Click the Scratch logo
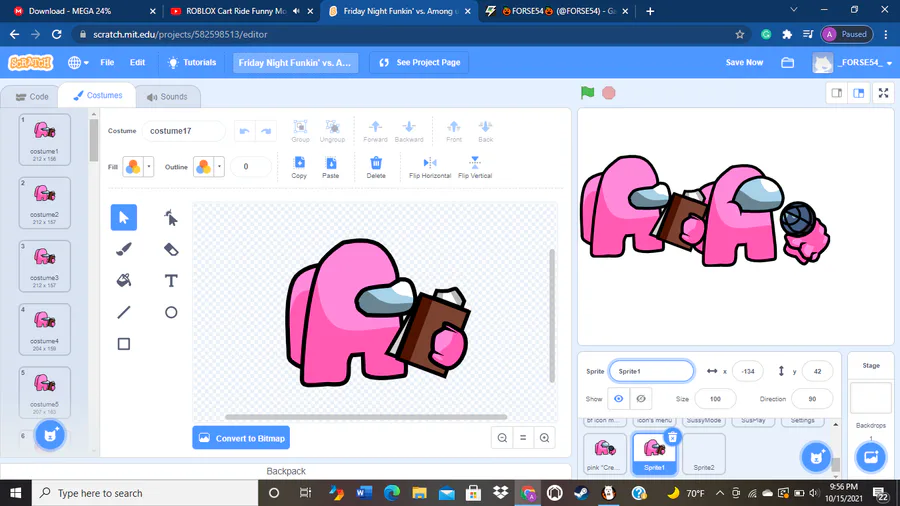Viewport: 900px width, 506px height. click(x=30, y=63)
